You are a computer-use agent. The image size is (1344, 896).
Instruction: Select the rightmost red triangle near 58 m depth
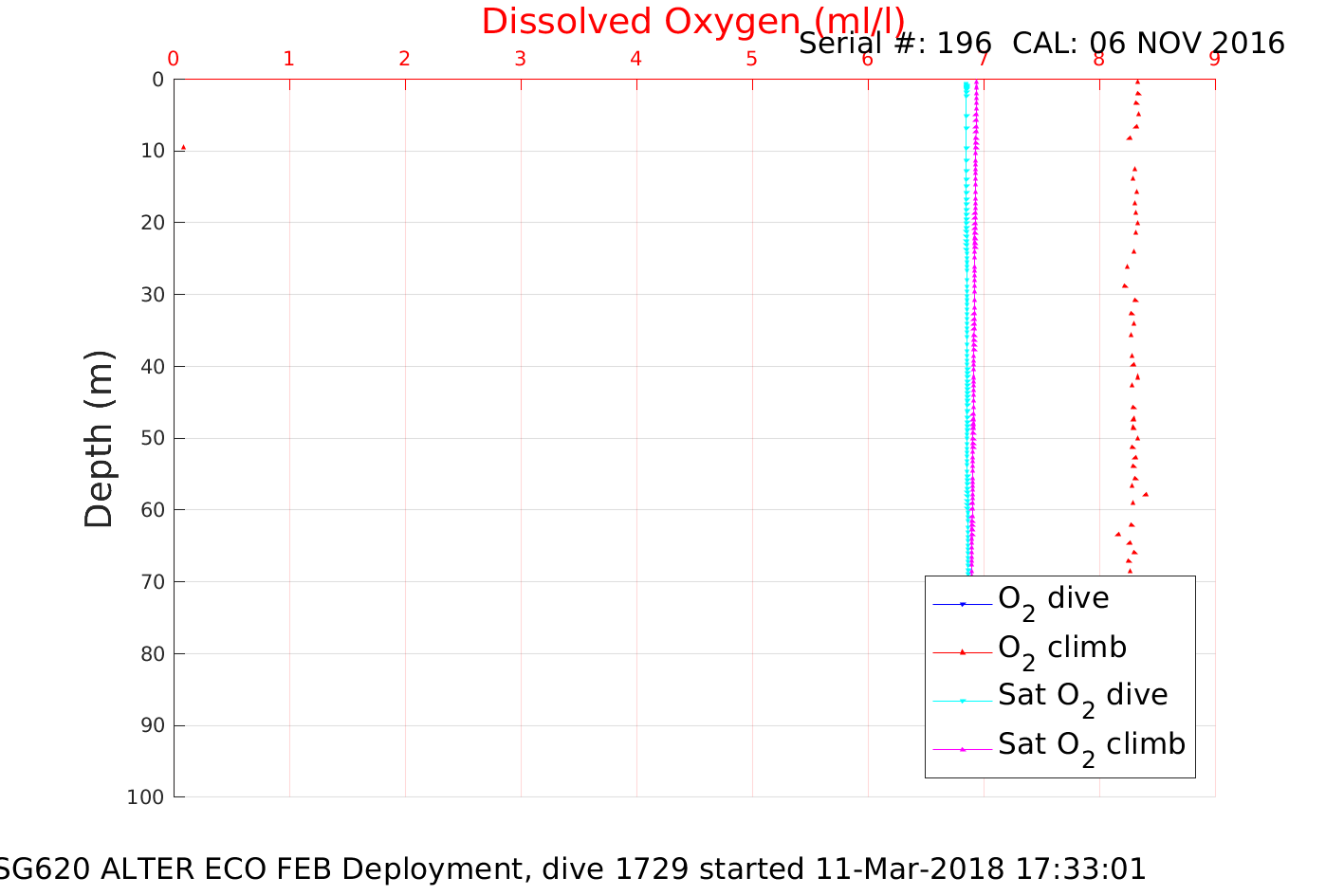1146,494
